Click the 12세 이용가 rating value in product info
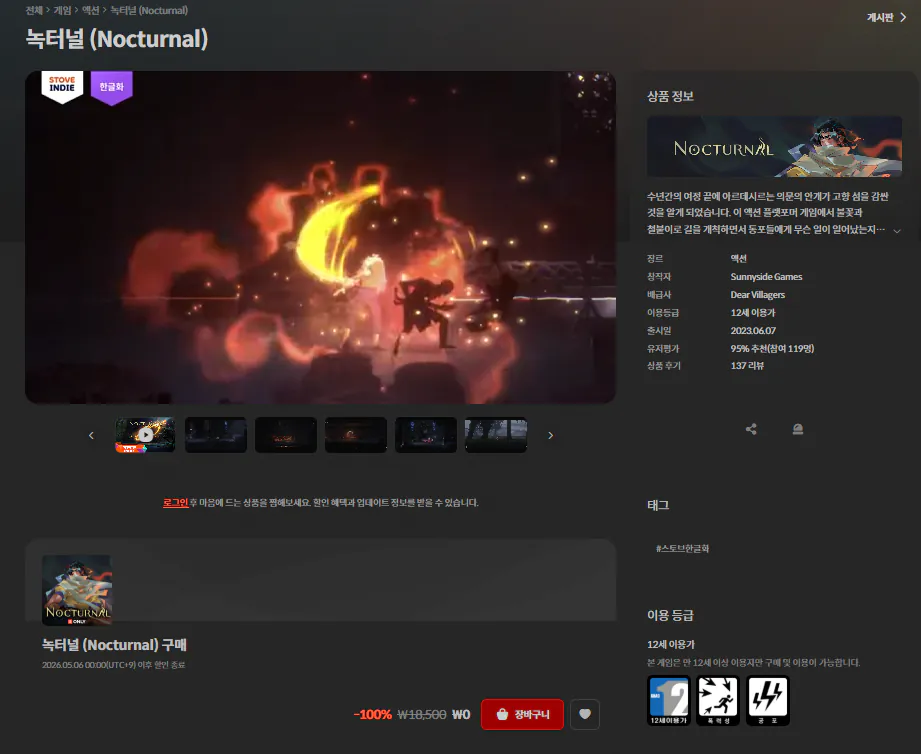Image resolution: width=921 pixels, height=754 pixels. click(753, 312)
